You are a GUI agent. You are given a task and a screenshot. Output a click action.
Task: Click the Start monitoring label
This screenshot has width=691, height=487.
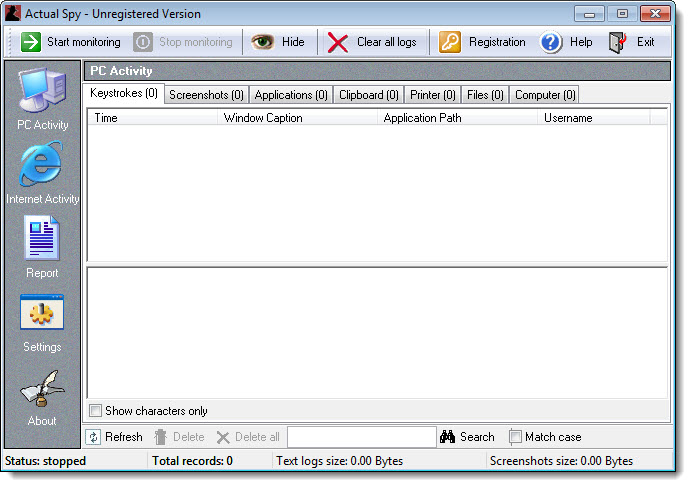[x=84, y=42]
